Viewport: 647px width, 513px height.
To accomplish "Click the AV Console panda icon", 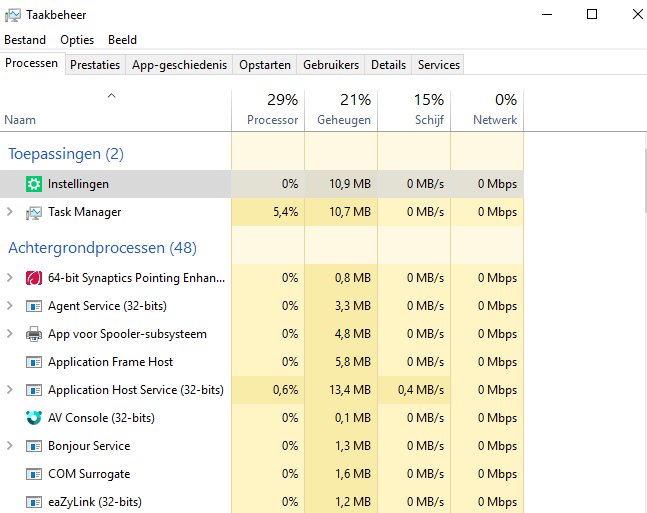I will pyautogui.click(x=34, y=418).
